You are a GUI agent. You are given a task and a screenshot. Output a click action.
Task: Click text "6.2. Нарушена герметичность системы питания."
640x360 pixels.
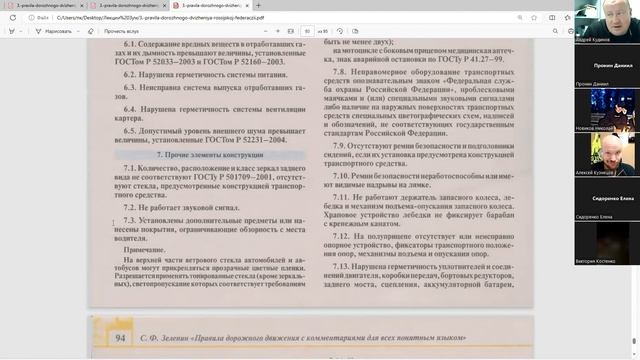coord(205,75)
